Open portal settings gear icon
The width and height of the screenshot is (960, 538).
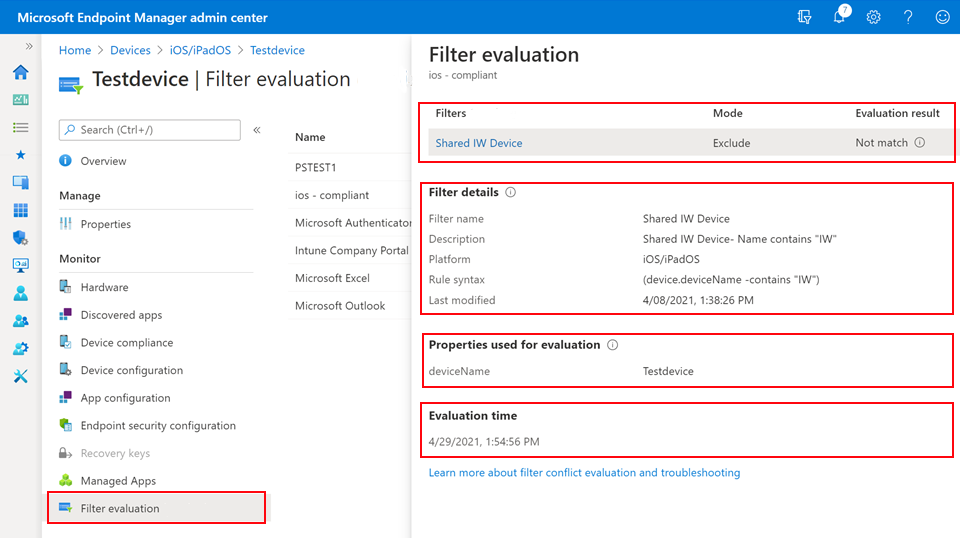tap(873, 17)
